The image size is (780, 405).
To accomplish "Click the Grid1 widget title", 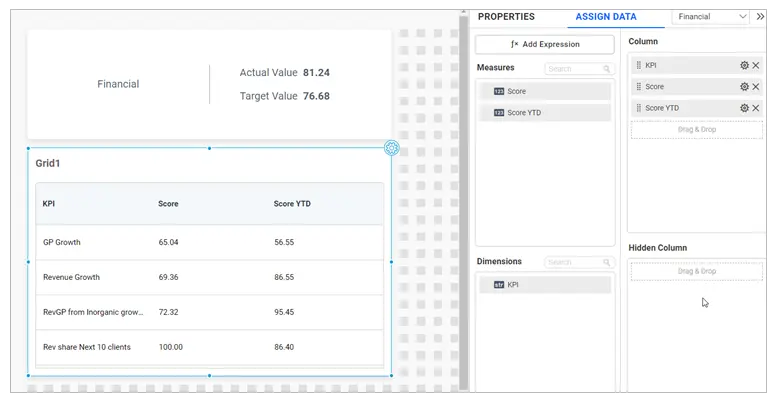I will (48, 163).
